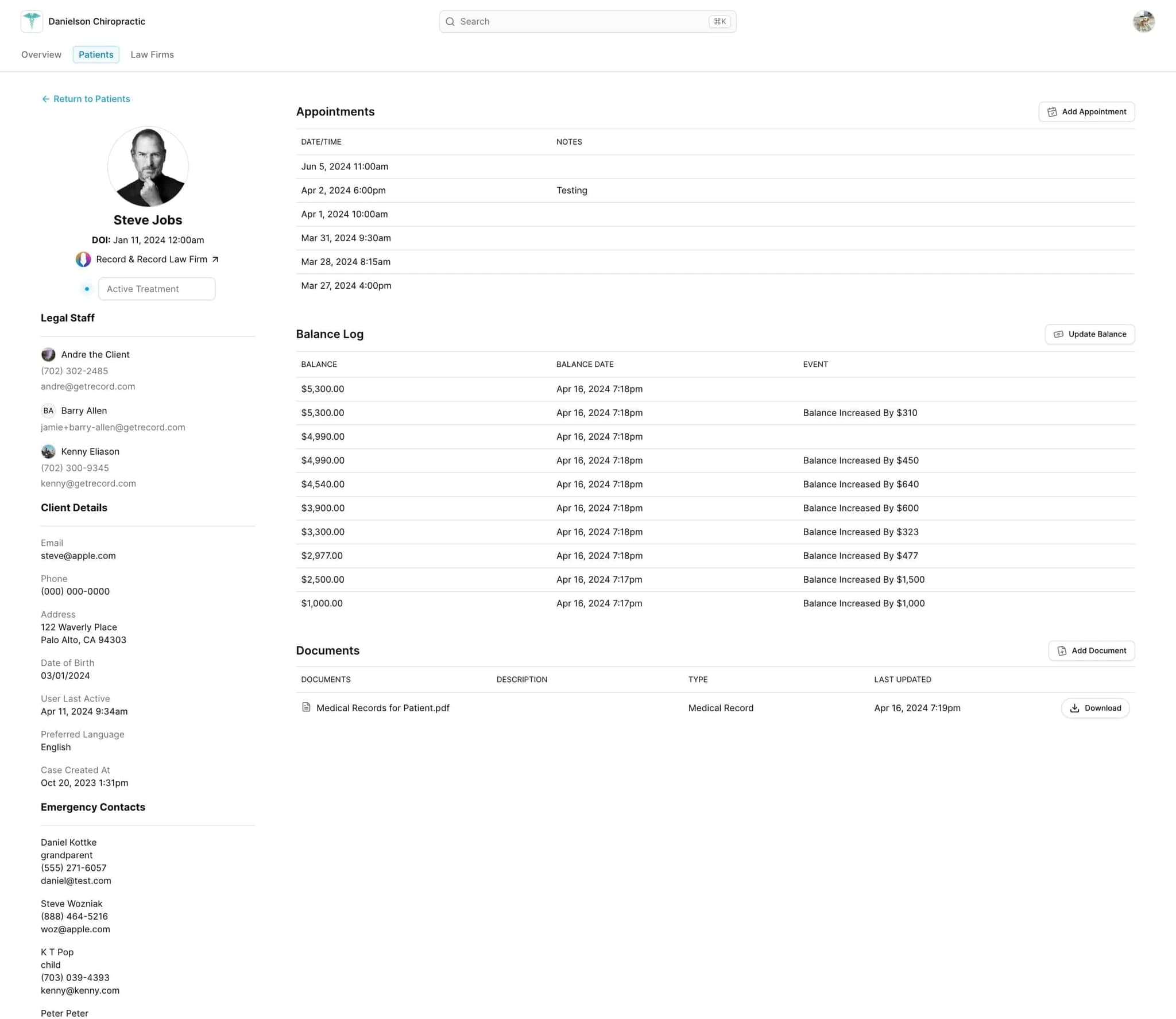The height and width of the screenshot is (1019, 1176).
Task: Switch to the Overview tab
Action: [x=41, y=55]
